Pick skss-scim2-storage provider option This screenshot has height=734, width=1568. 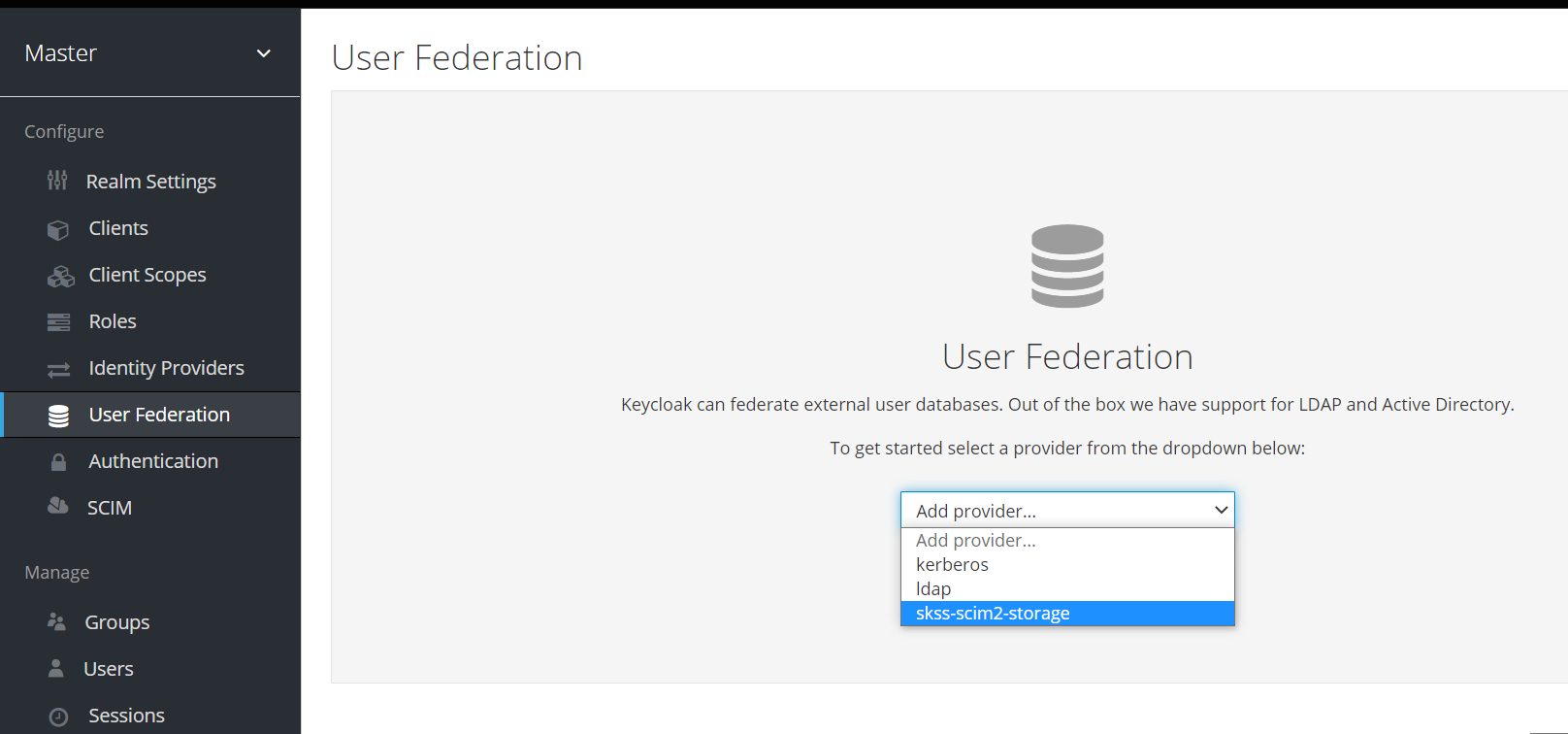(993, 614)
